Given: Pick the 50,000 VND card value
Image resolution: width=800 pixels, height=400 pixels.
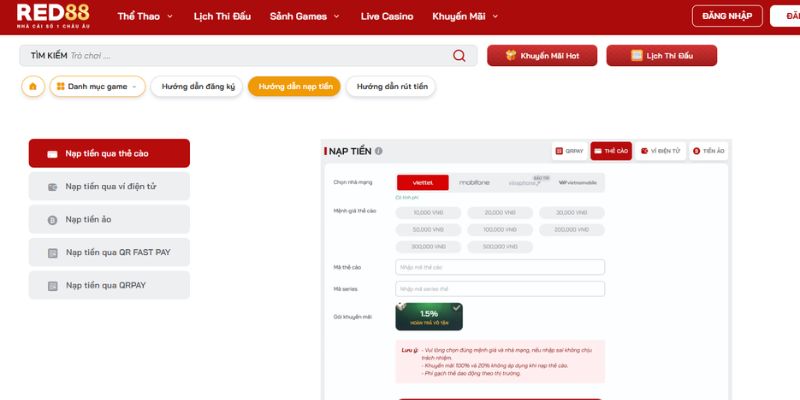Looking at the screenshot, I should coord(428,230).
